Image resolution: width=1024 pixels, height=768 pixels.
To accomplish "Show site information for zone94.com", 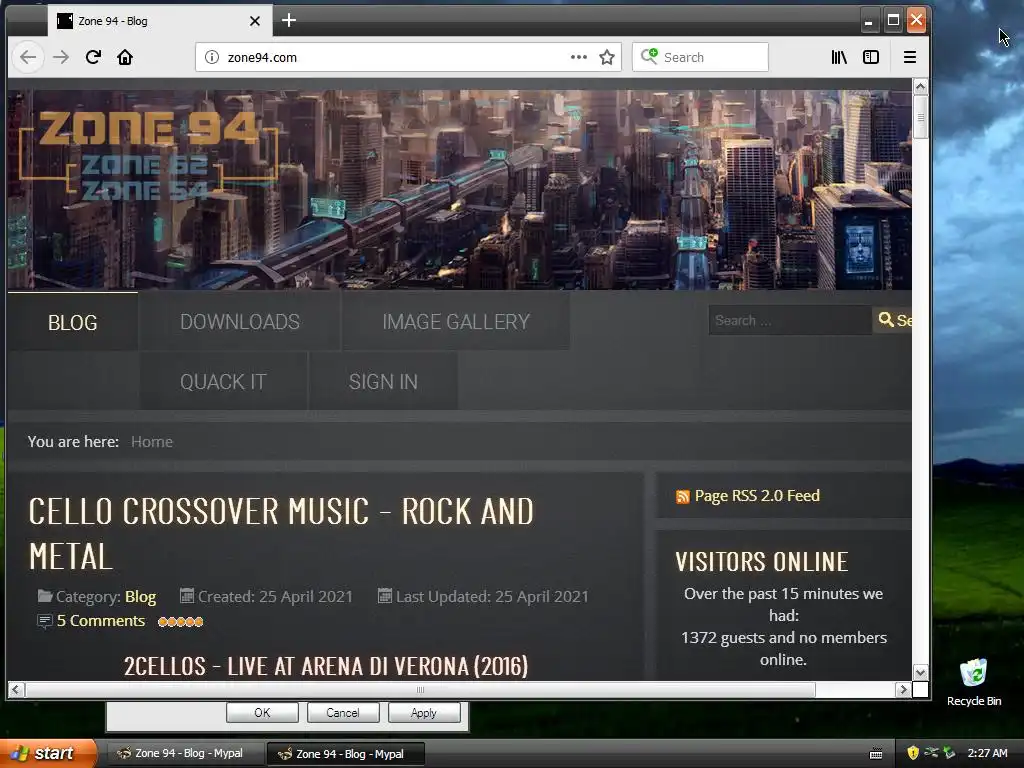I will (212, 57).
